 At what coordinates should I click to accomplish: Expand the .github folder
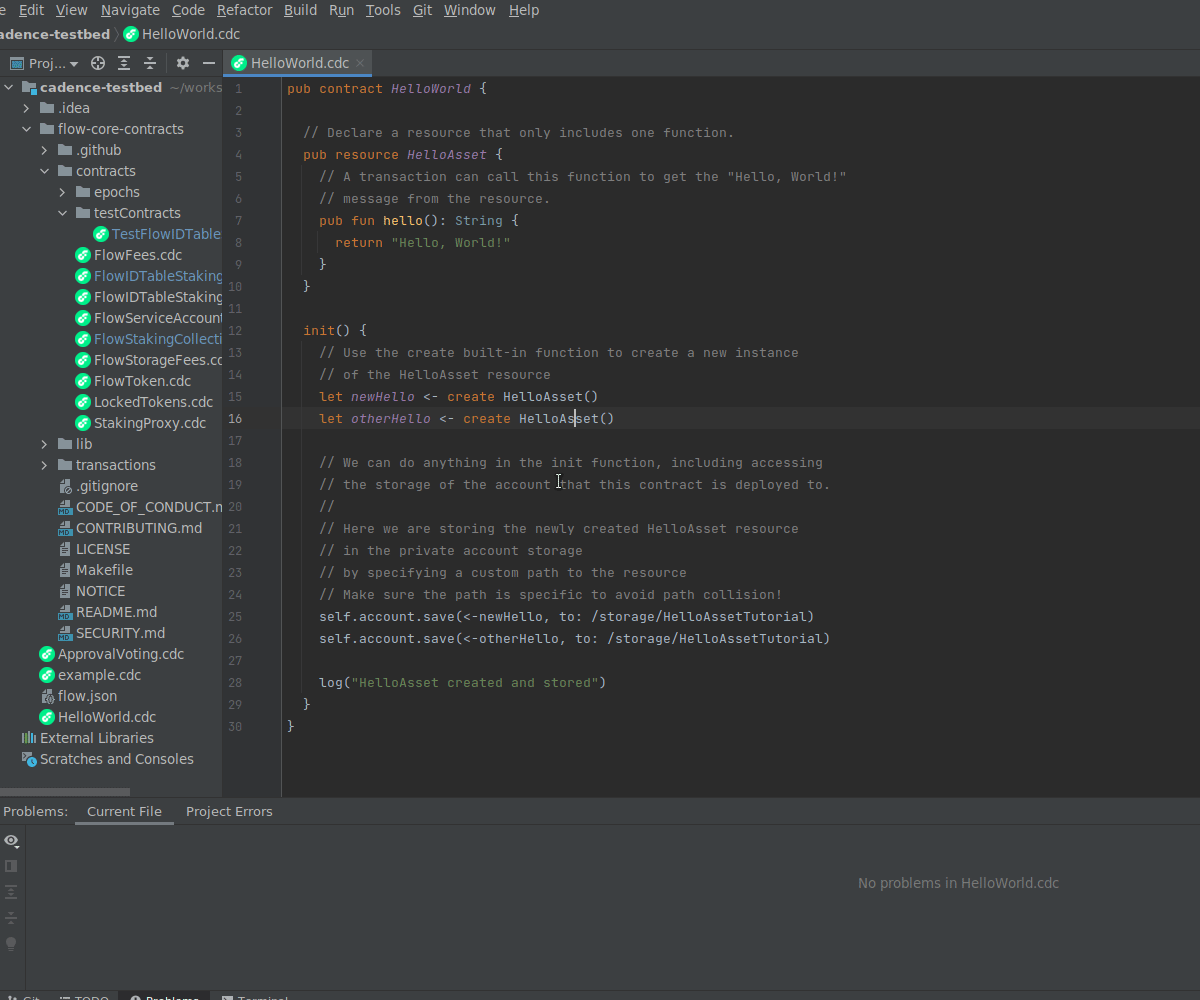coord(44,150)
